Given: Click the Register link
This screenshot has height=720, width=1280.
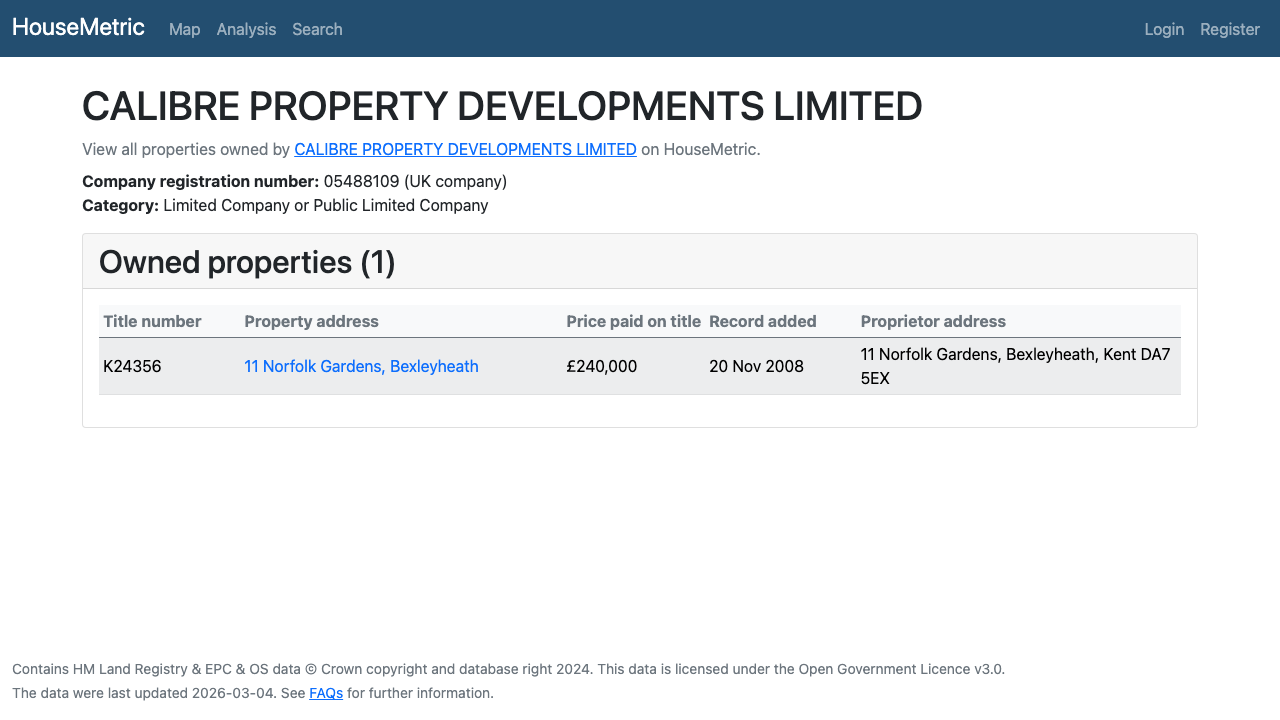Looking at the screenshot, I should pyautogui.click(x=1229, y=29).
